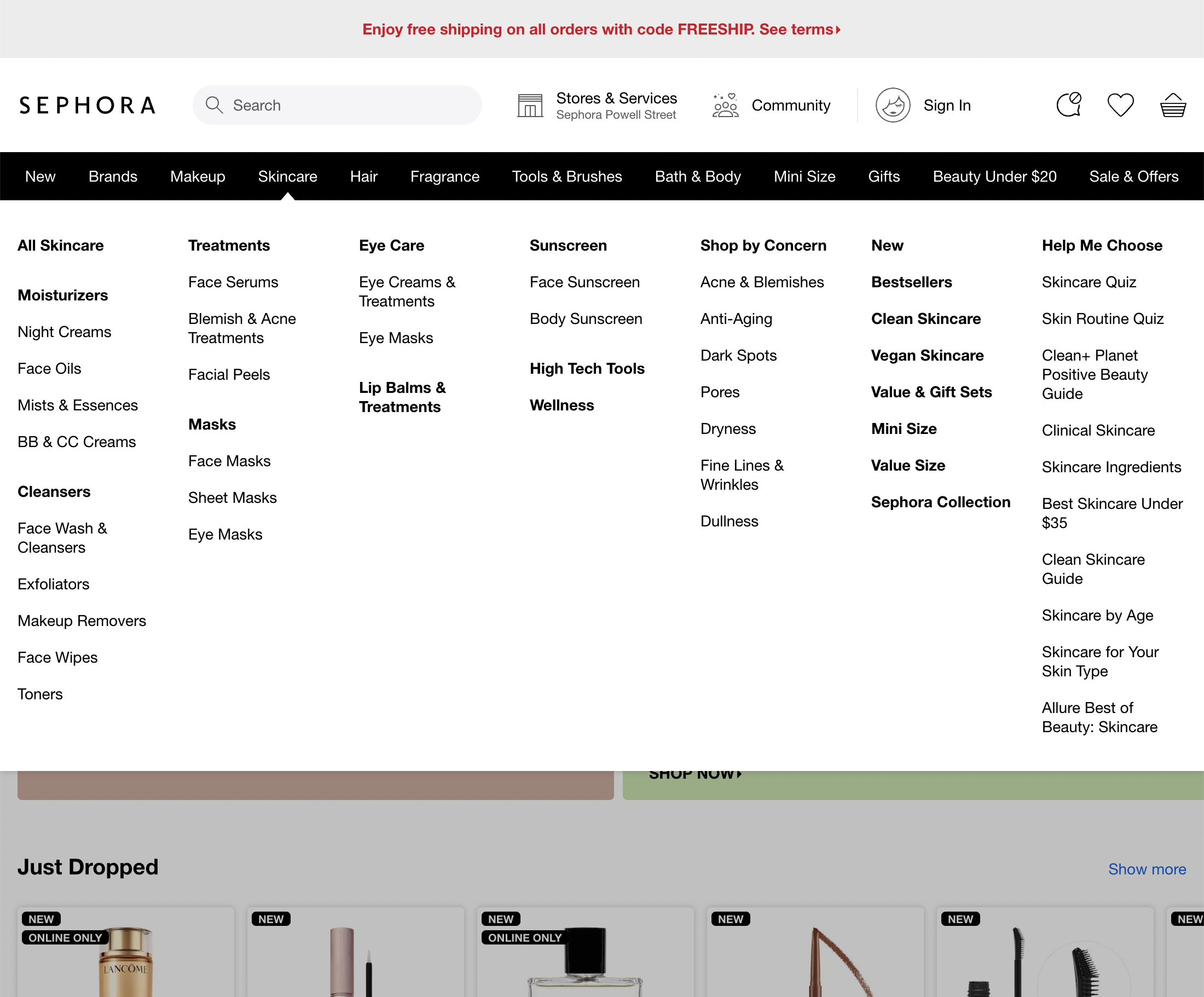Open the Skincare Quiz link

pyautogui.click(x=1087, y=281)
